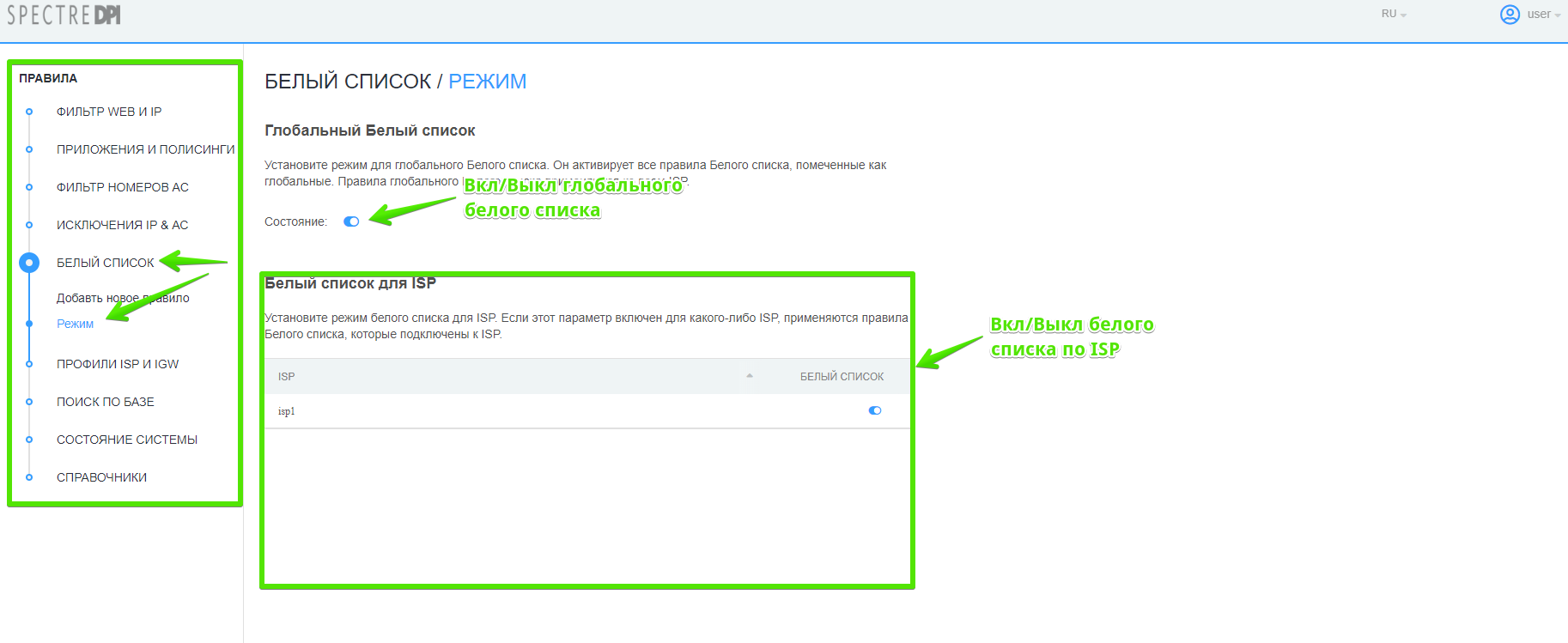
Task: Click Добавить новое правило link
Action: pos(123,298)
